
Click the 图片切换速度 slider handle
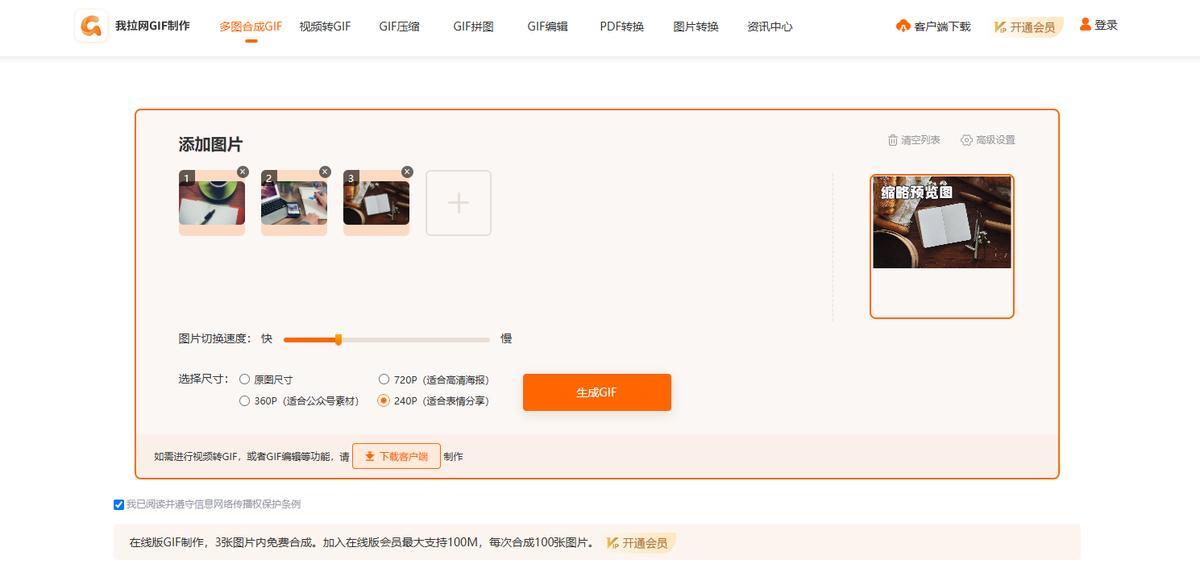(338, 339)
